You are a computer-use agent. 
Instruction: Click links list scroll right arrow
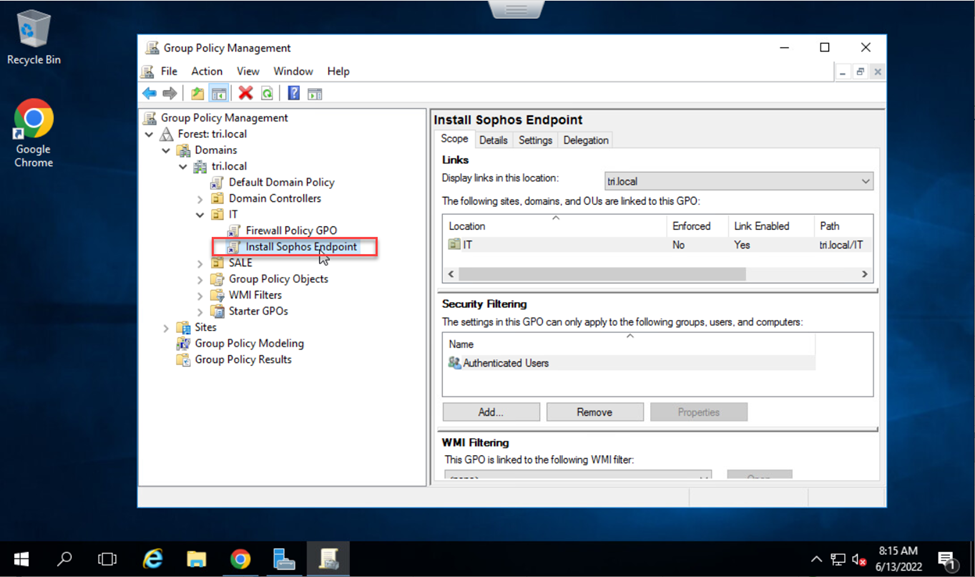click(x=864, y=274)
